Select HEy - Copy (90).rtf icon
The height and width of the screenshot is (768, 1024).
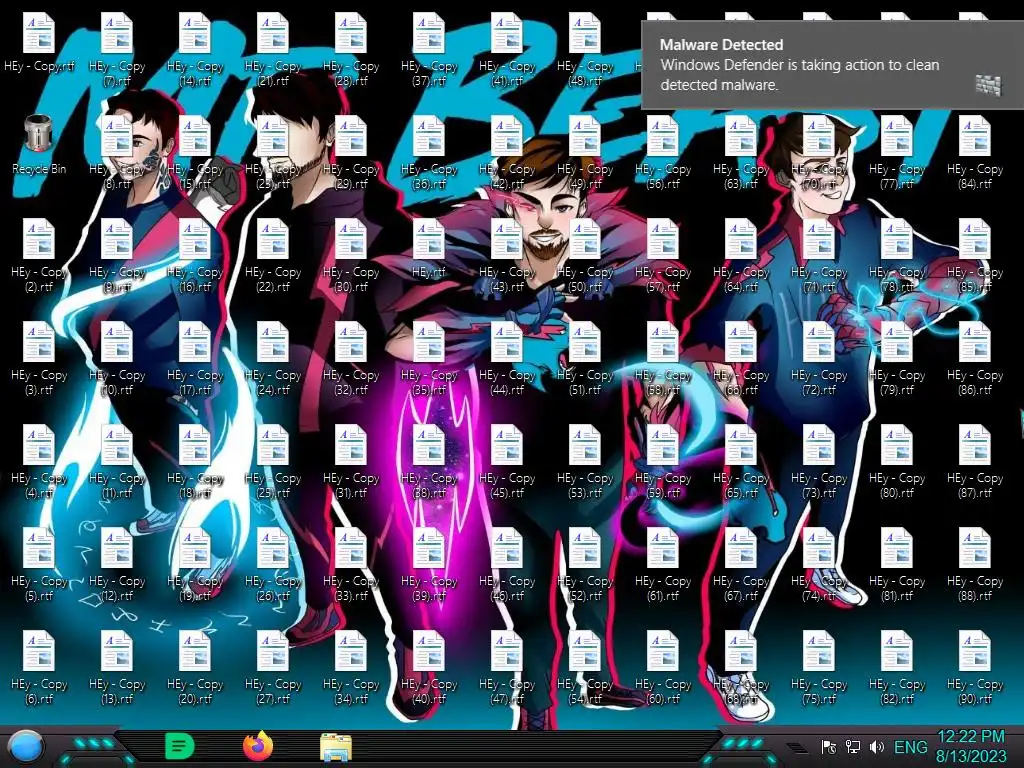(974, 650)
